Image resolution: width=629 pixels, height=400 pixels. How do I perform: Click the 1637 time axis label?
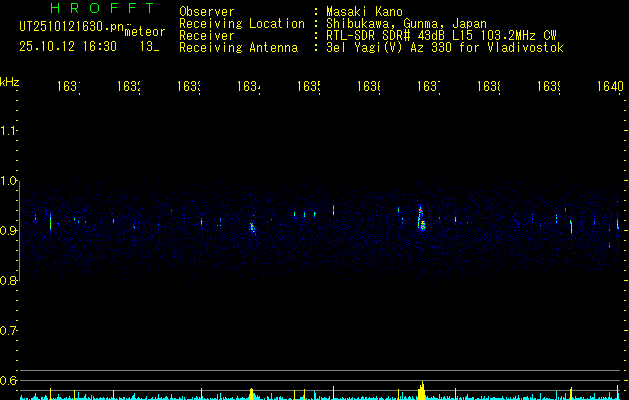click(429, 86)
